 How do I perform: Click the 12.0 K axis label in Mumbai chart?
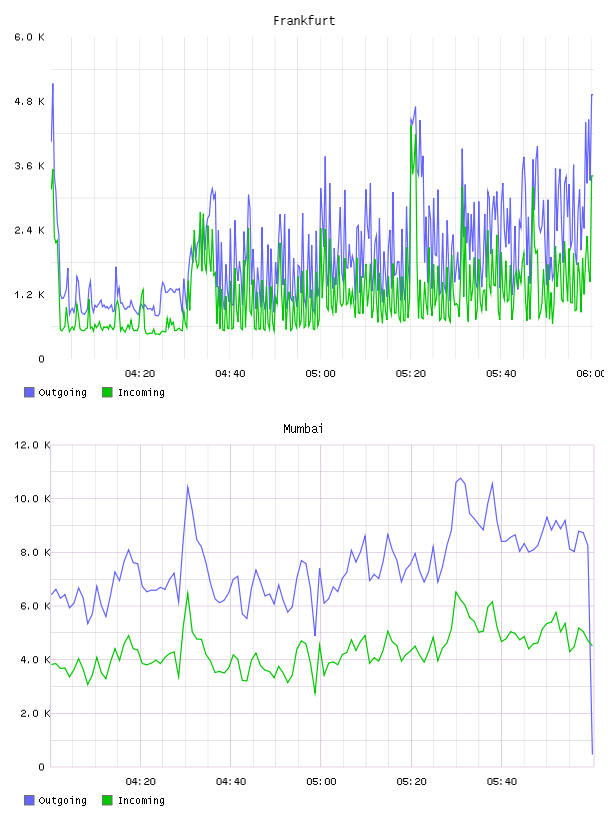click(x=32, y=445)
